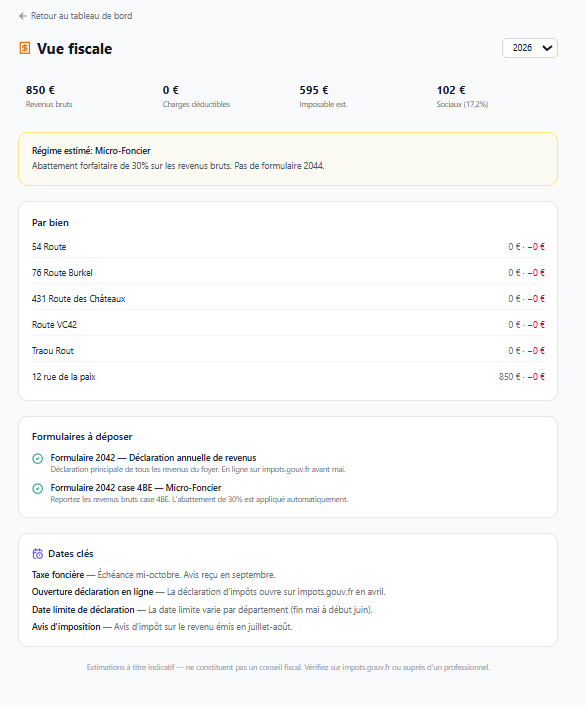Screen dimensions: 586x705
Task: Click the amount on the Route VC42 row
Action: coord(526,325)
